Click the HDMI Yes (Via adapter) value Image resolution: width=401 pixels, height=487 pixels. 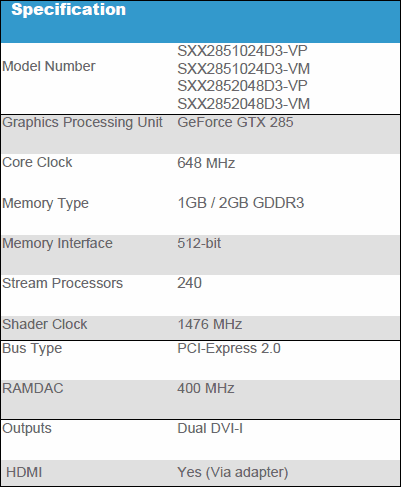point(233,472)
